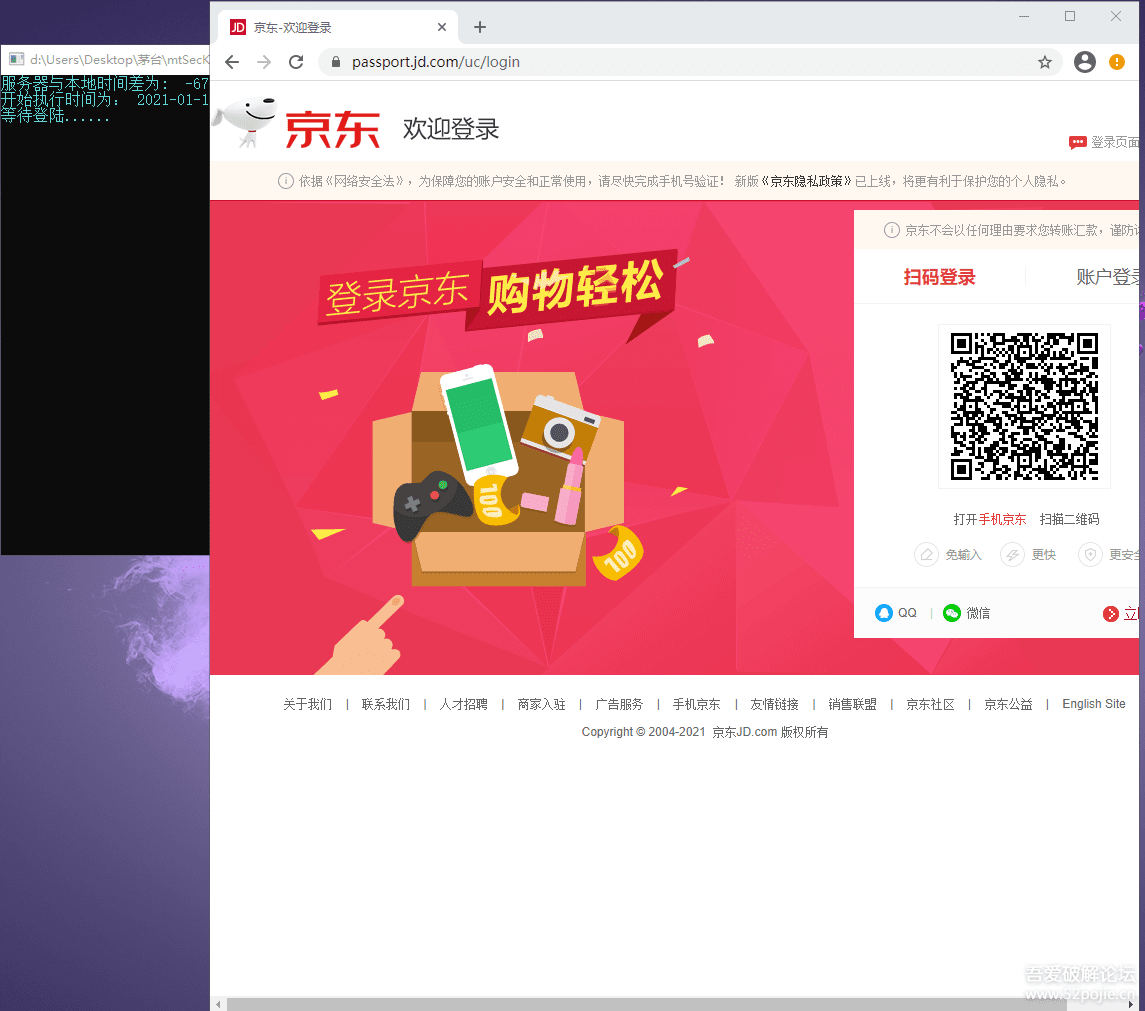Log in with 微信
1145x1011 pixels.
point(967,613)
